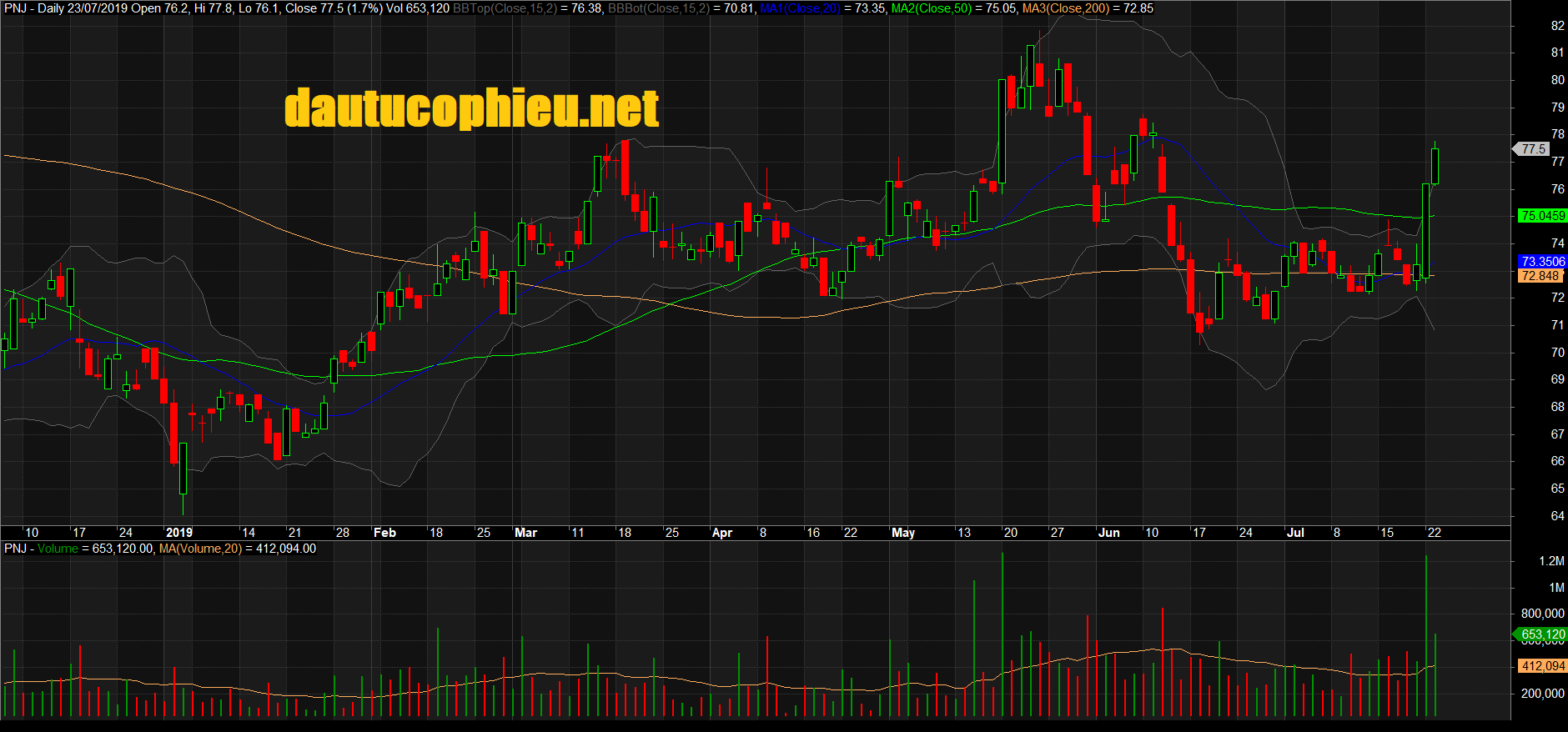Click the blue 73.3506 value tag
This screenshot has width=1568, height=732.
tap(1542, 262)
